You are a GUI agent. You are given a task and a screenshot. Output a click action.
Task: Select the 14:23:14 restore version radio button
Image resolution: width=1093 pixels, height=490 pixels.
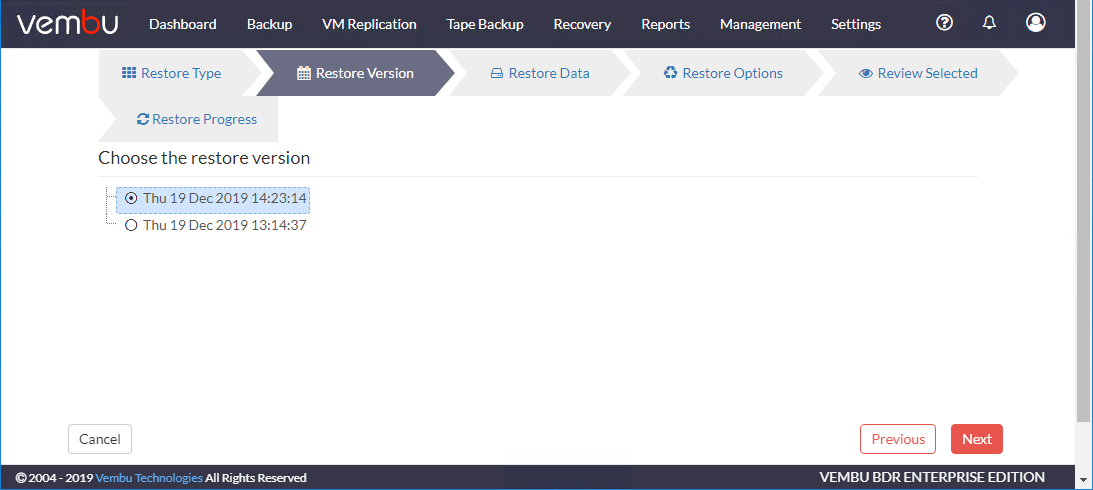pyautogui.click(x=130, y=198)
